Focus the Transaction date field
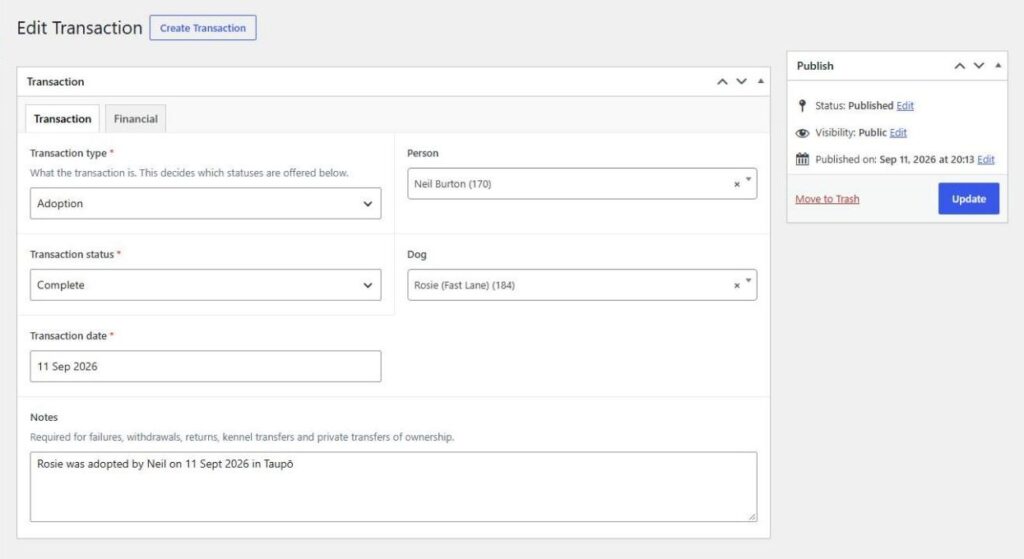The height and width of the screenshot is (559, 1024). coord(205,366)
